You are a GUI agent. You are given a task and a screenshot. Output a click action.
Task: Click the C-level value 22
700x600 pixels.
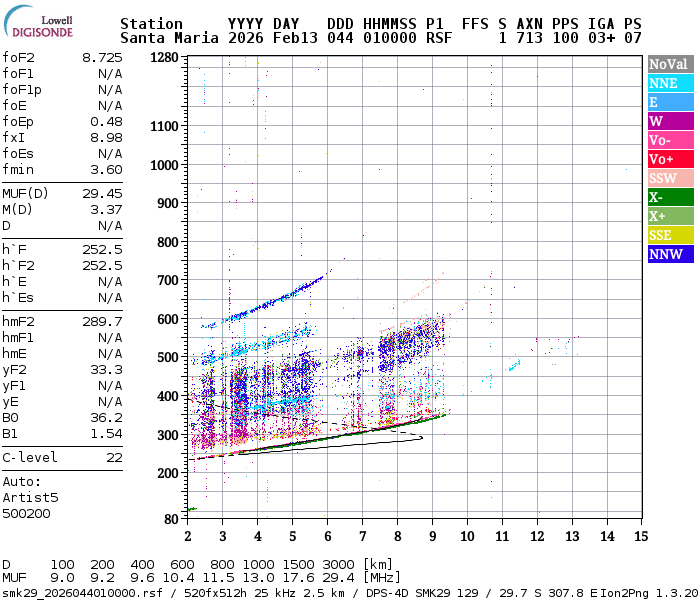click(114, 457)
